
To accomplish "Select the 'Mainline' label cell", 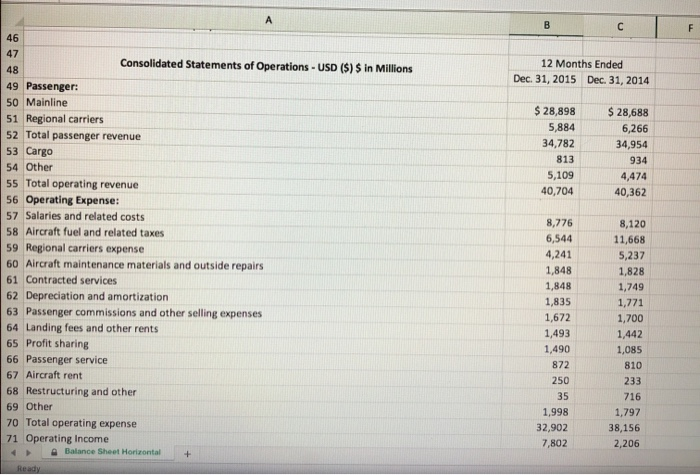I will coord(46,102).
